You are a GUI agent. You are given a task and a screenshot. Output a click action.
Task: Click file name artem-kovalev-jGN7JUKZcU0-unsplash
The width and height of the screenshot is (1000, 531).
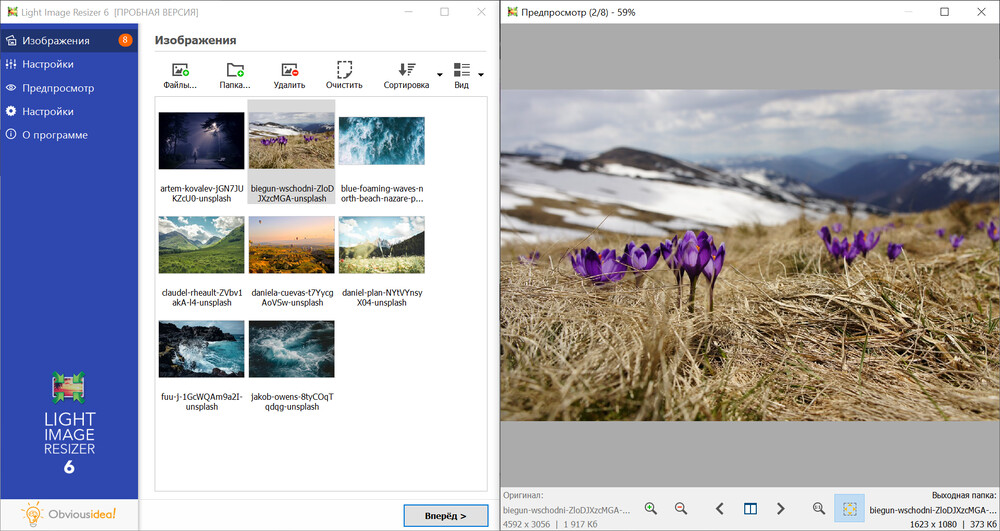point(201,193)
